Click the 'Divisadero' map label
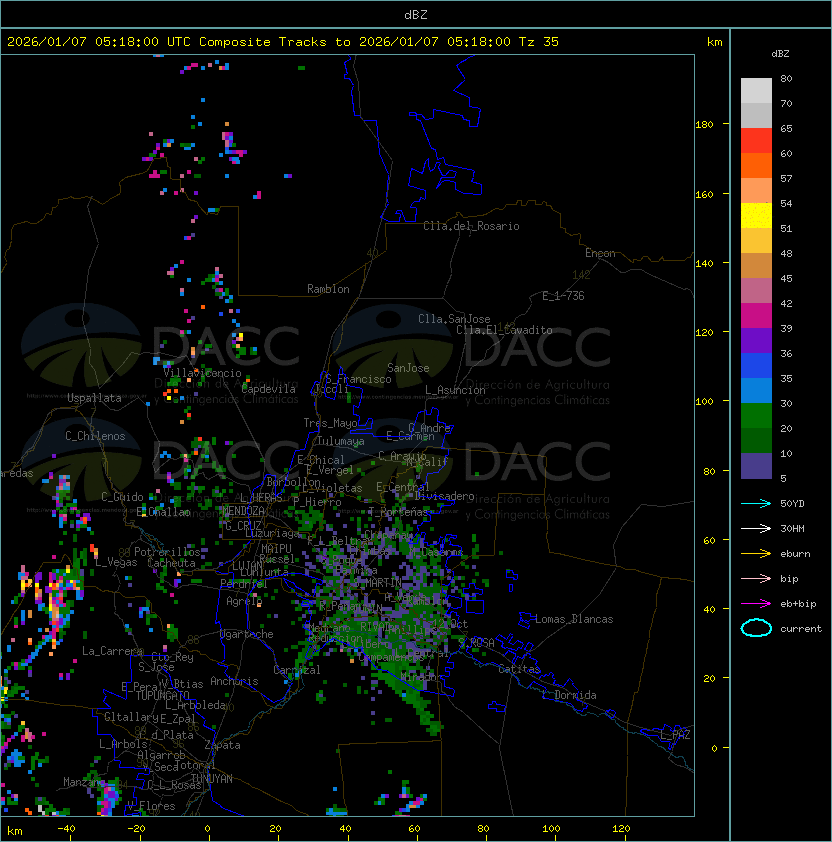This screenshot has width=832, height=842. click(444, 496)
